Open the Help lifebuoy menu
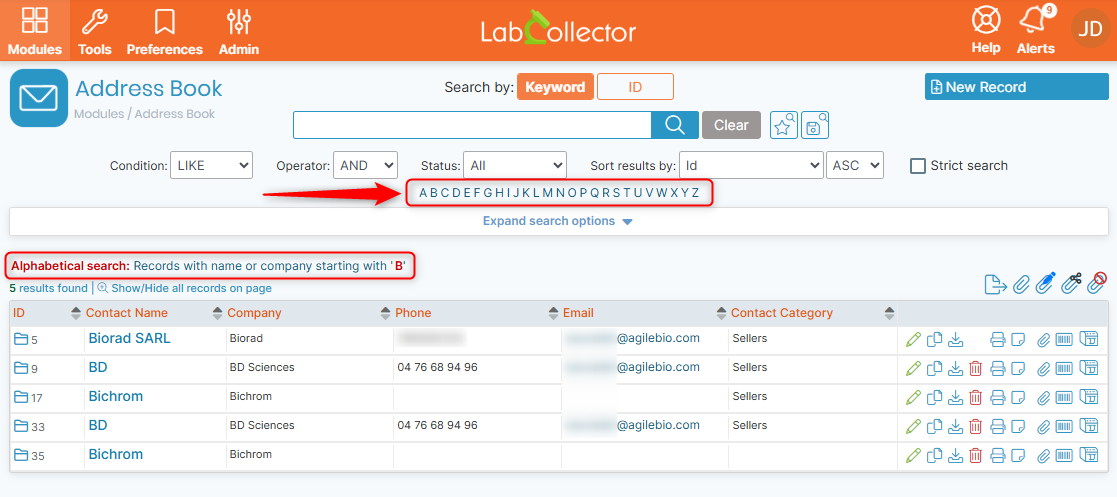1117x497 pixels. (986, 31)
